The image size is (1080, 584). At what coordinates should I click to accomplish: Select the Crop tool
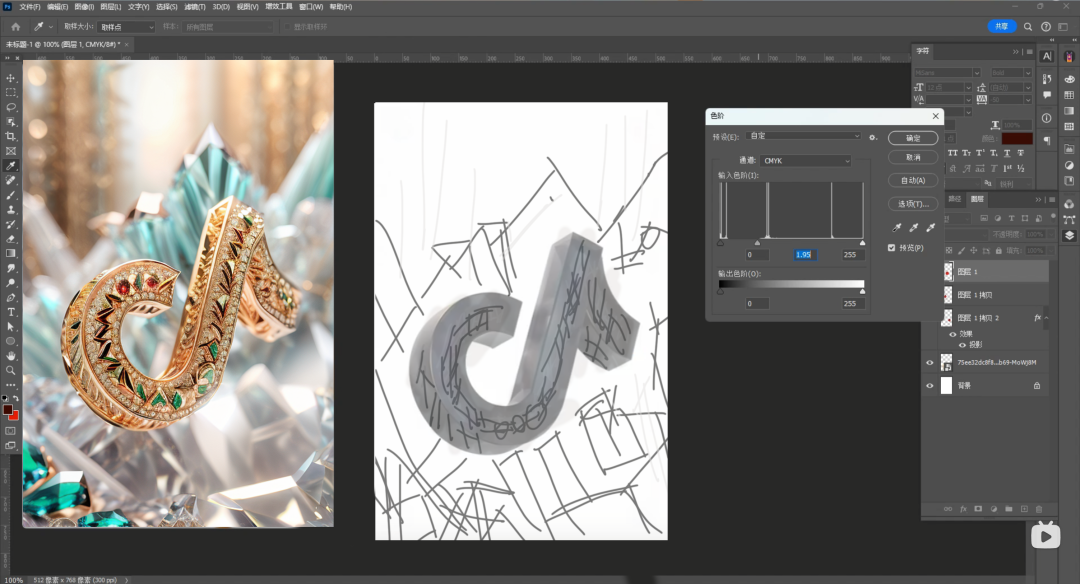tap(10, 136)
